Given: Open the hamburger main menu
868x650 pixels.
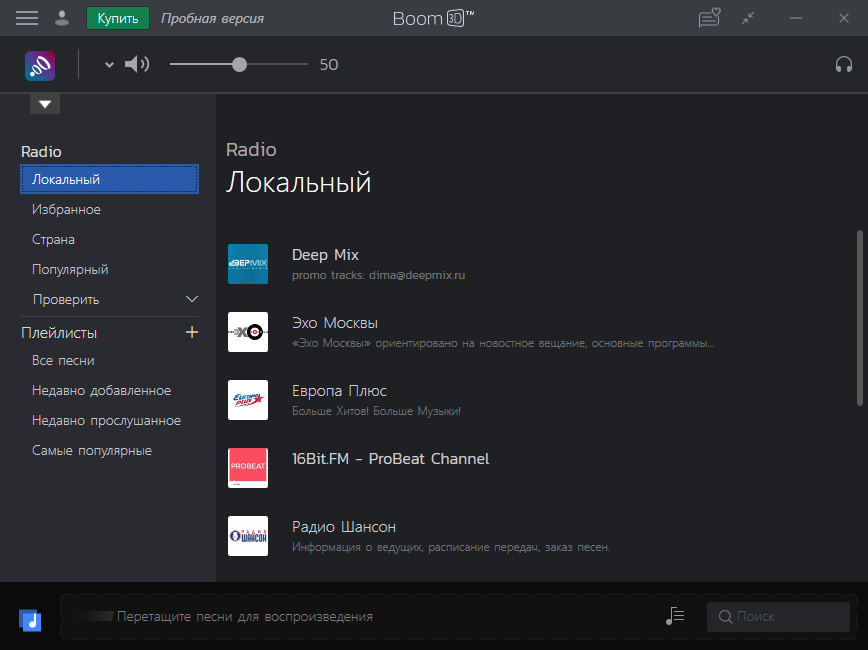Looking at the screenshot, I should click(27, 18).
